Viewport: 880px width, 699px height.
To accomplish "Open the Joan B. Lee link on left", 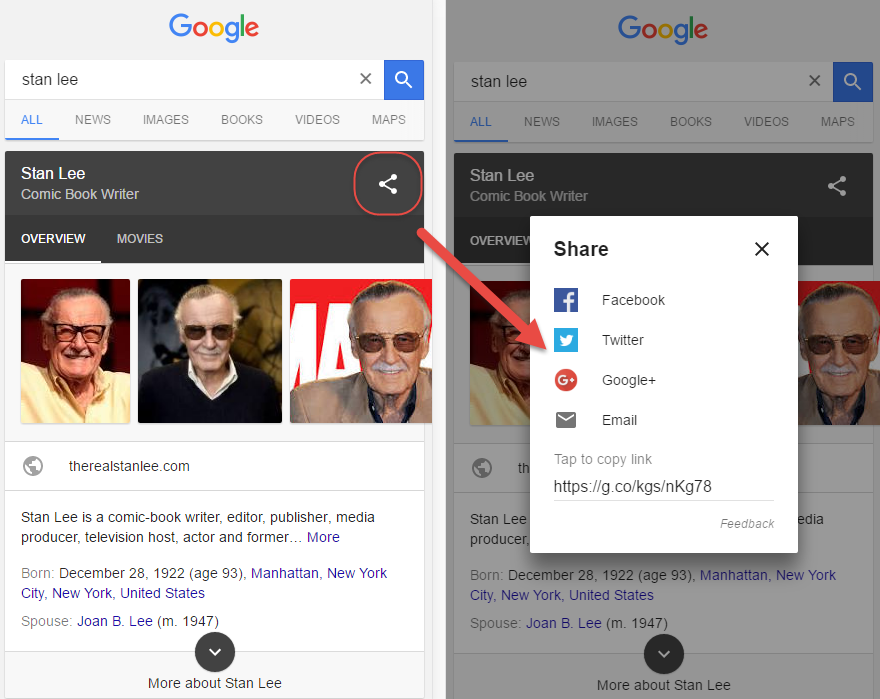I will pyautogui.click(x=114, y=621).
